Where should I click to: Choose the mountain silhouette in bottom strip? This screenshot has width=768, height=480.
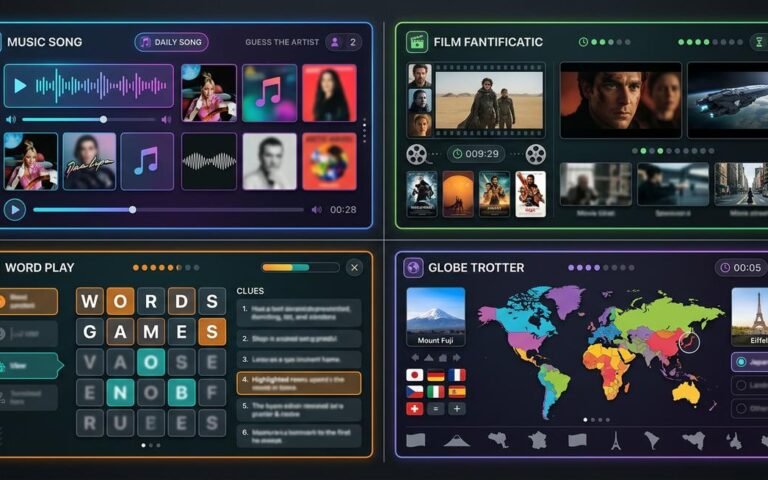pyautogui.click(x=456, y=441)
